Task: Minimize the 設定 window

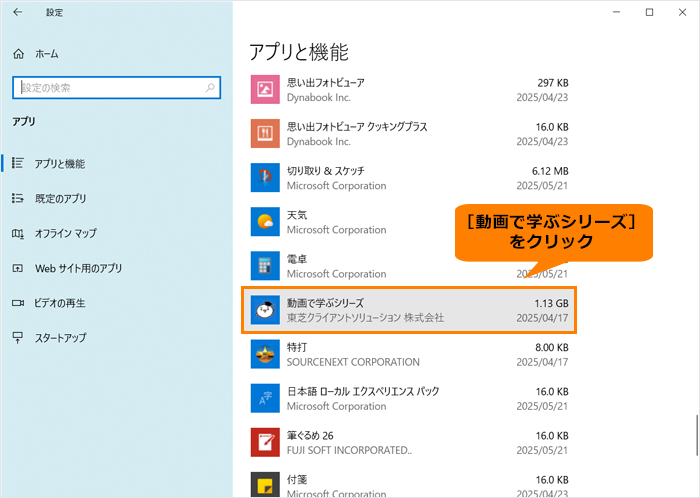Action: point(617,12)
